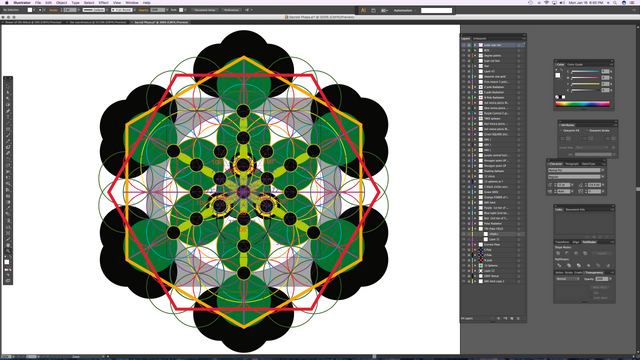Click target circle of S Pole layer
The height and width of the screenshot is (360, 640).
[519, 250]
